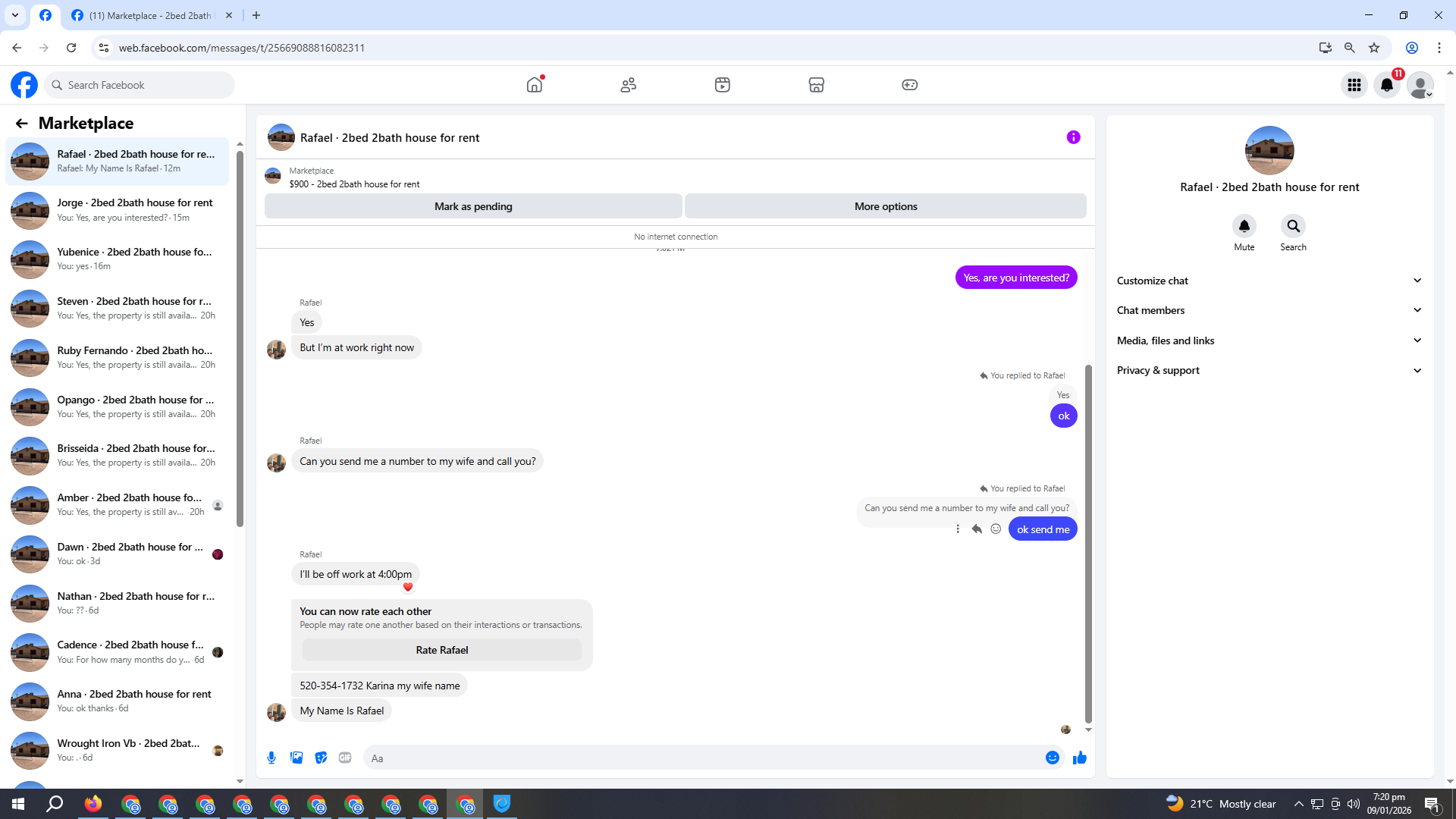Open the sticker picker icon
Viewport: 1456px width, 819px height.
pyautogui.click(x=321, y=758)
